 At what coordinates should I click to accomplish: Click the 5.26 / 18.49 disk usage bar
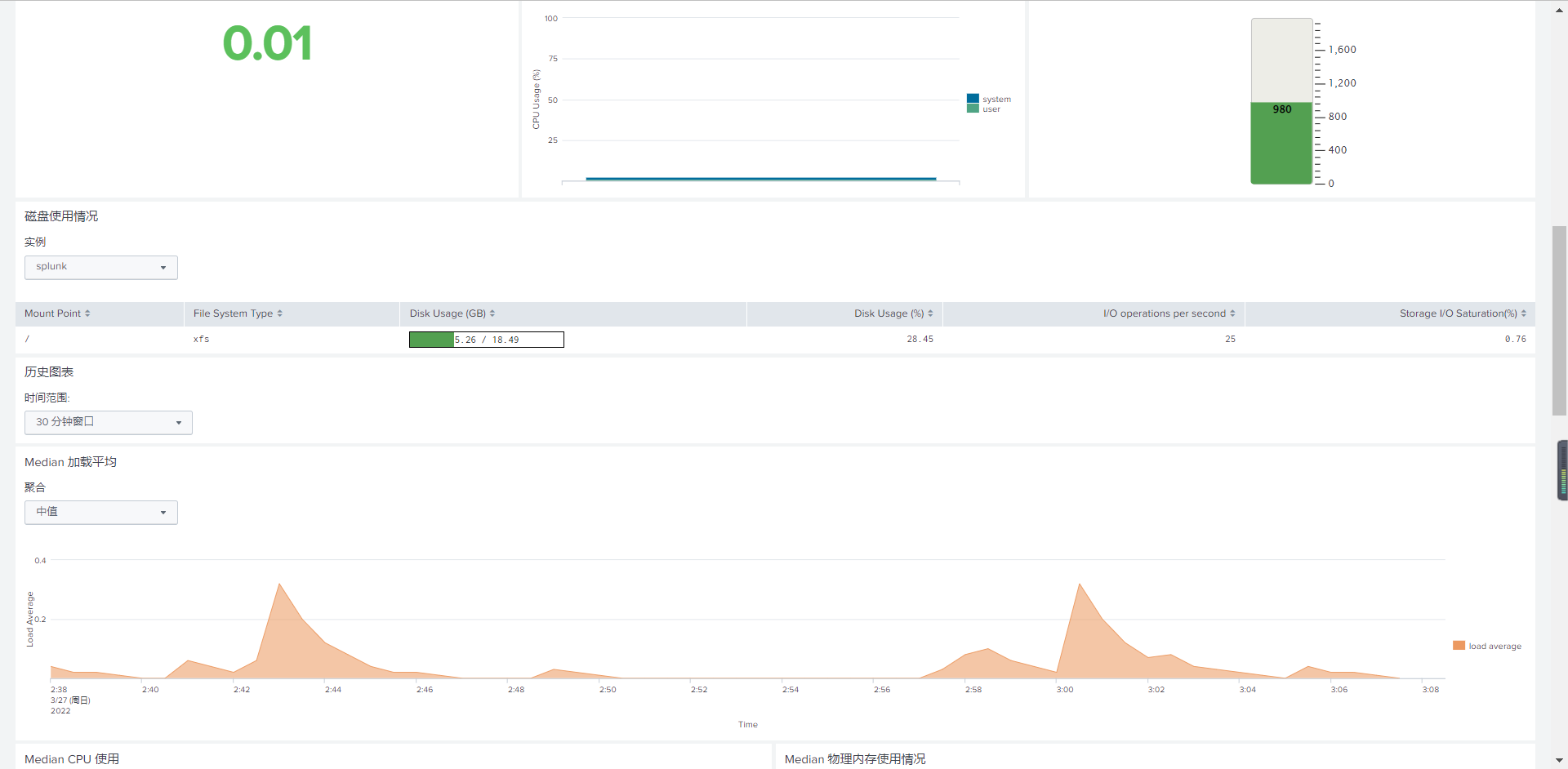click(487, 340)
